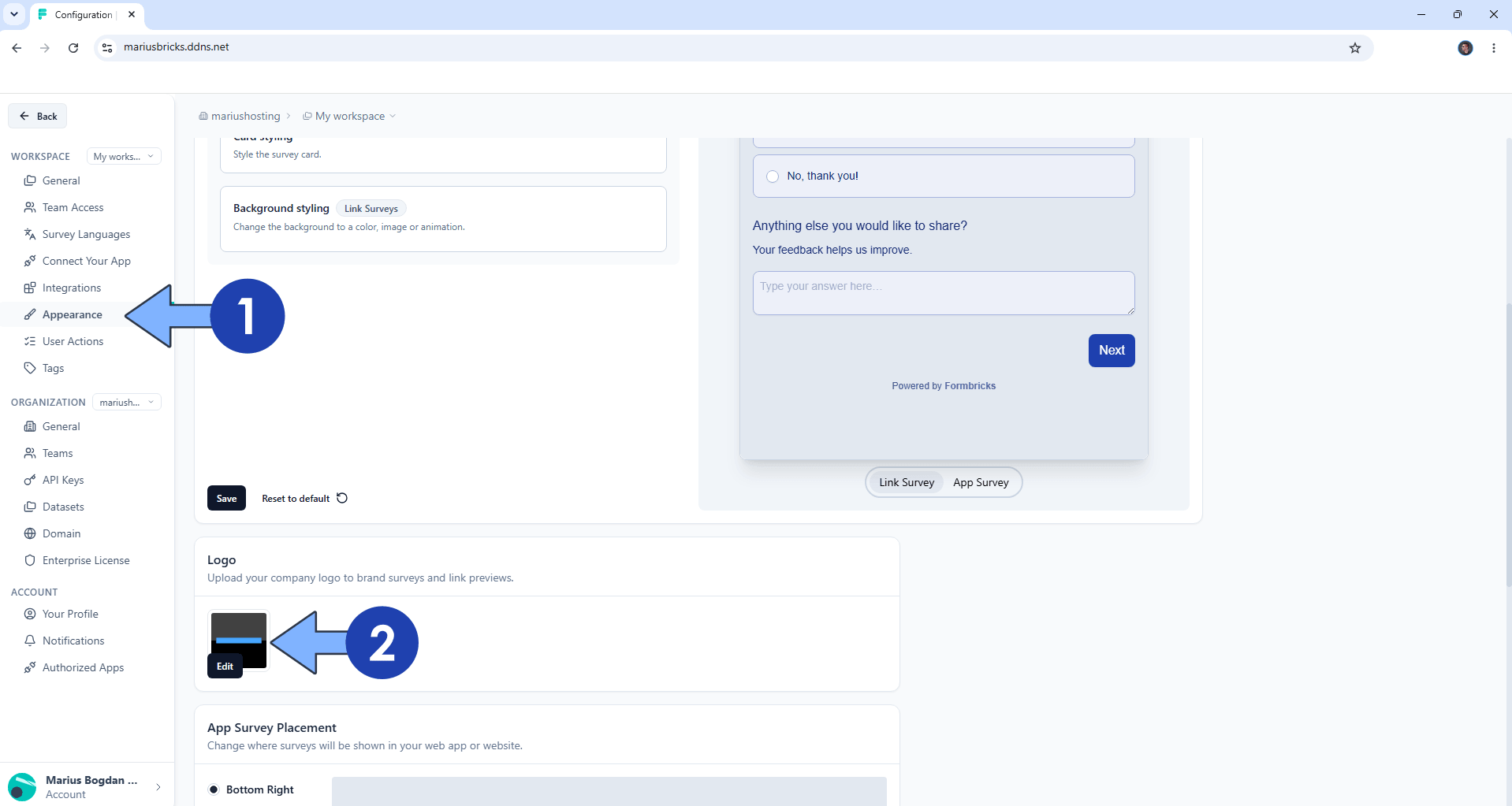
Task: Select the Appearance brush icon
Action: coord(30,314)
